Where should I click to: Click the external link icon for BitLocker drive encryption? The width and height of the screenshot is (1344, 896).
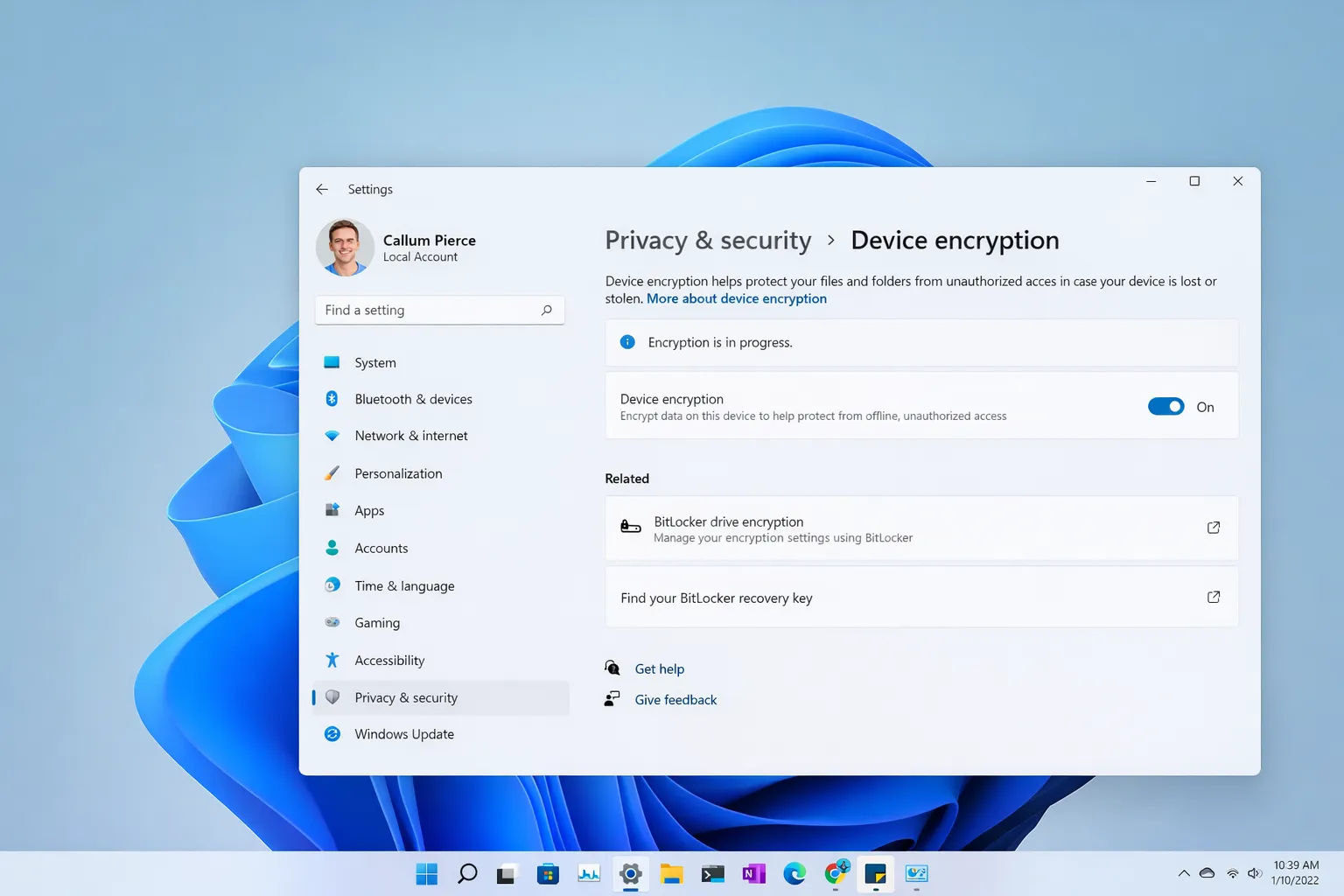(x=1213, y=527)
